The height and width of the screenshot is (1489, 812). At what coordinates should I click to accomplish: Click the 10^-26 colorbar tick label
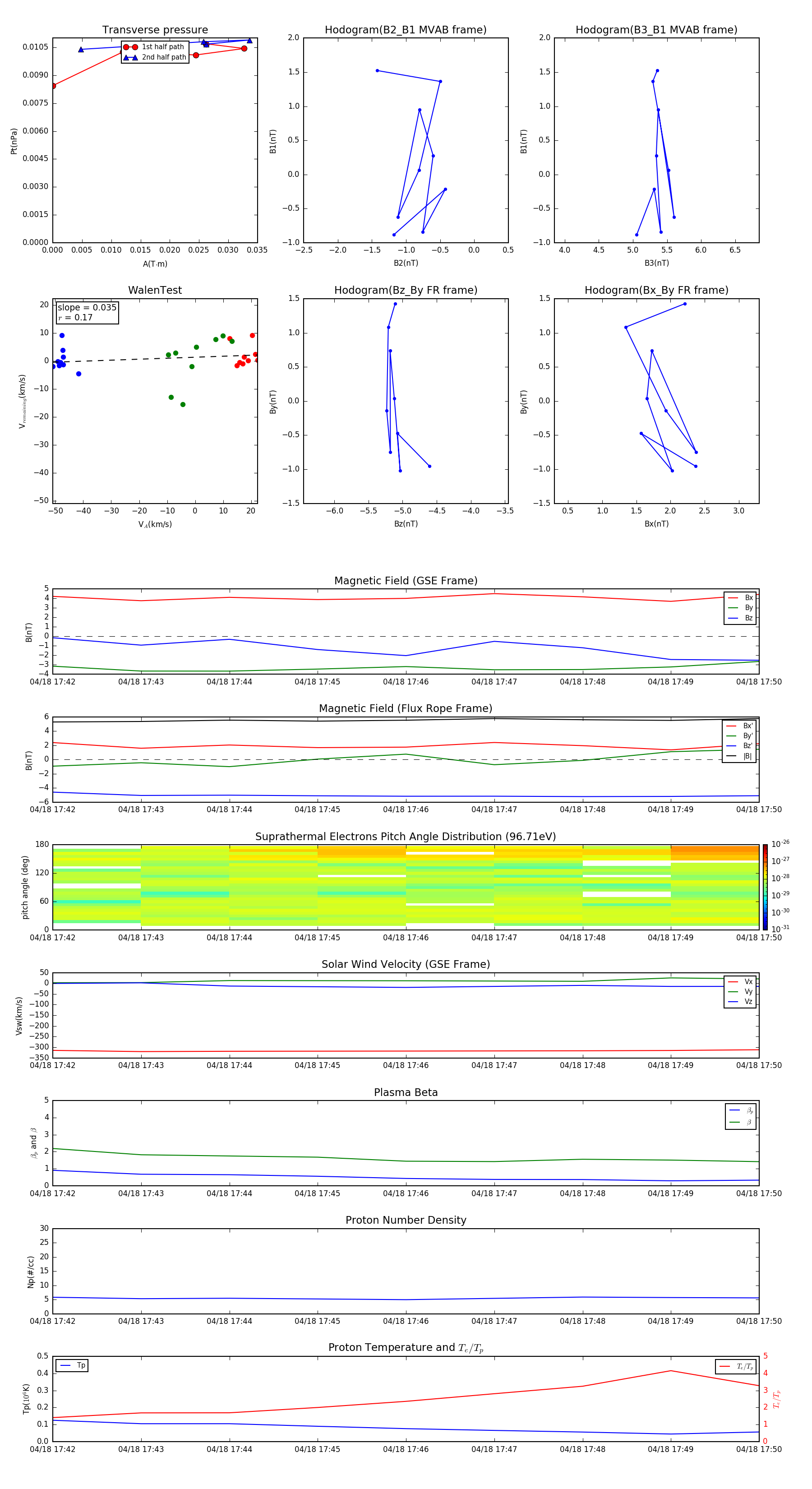tap(780, 844)
